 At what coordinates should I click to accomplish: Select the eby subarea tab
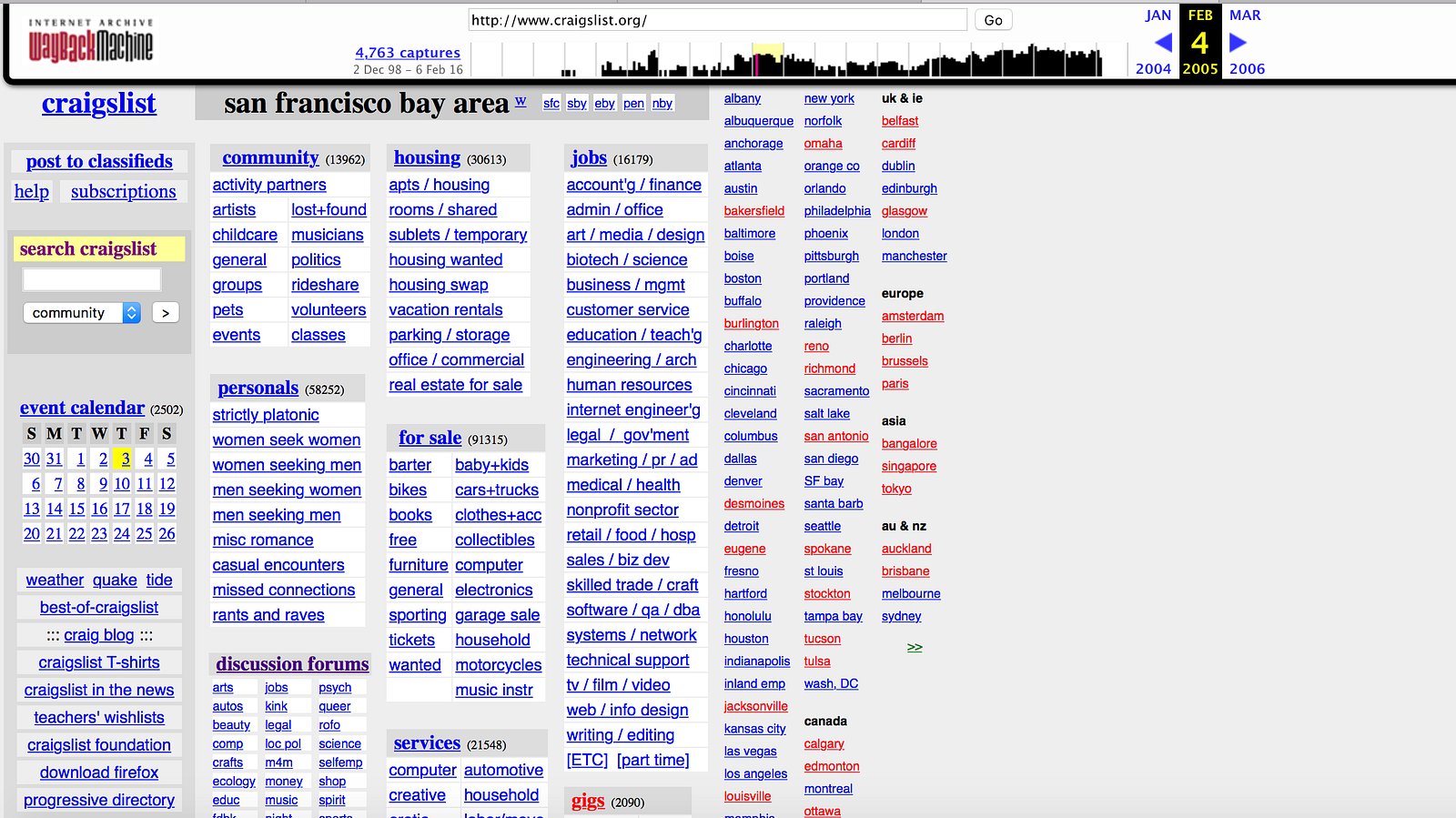point(605,103)
